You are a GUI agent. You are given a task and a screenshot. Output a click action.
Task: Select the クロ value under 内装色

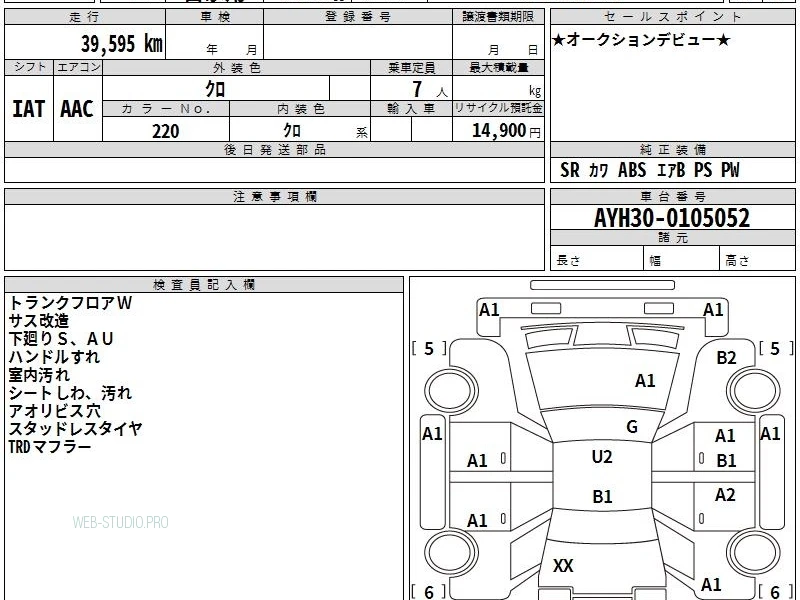coord(292,131)
